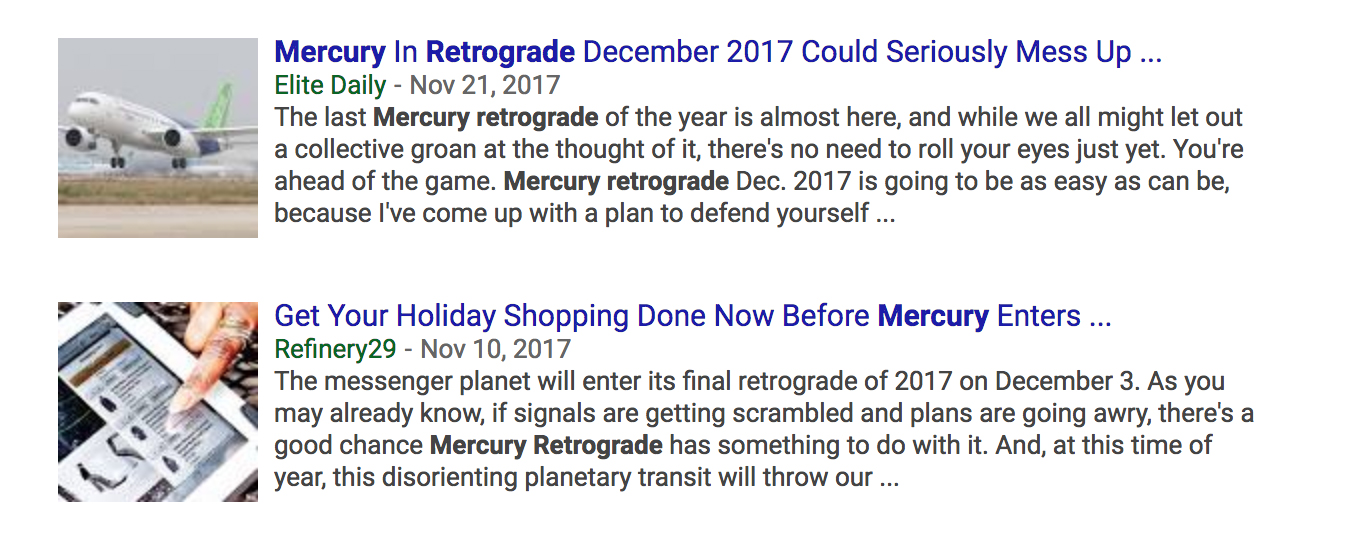Screen dimensions: 1366x548
Task: Click bold Mercury retrograde before Dec. 2017
Action: (x=616, y=182)
